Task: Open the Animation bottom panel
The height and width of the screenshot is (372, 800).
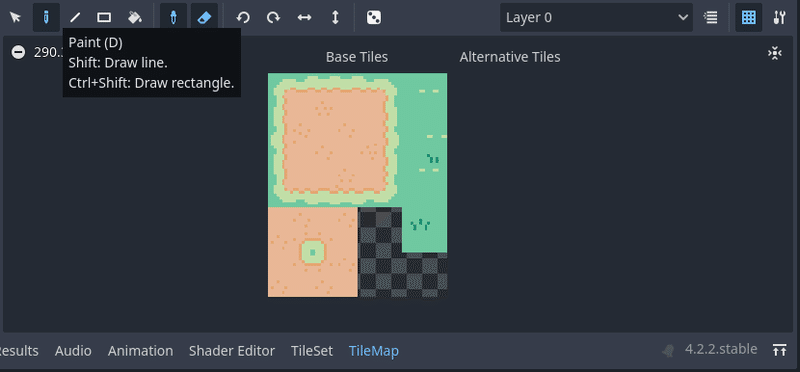Action: pyautogui.click(x=140, y=351)
